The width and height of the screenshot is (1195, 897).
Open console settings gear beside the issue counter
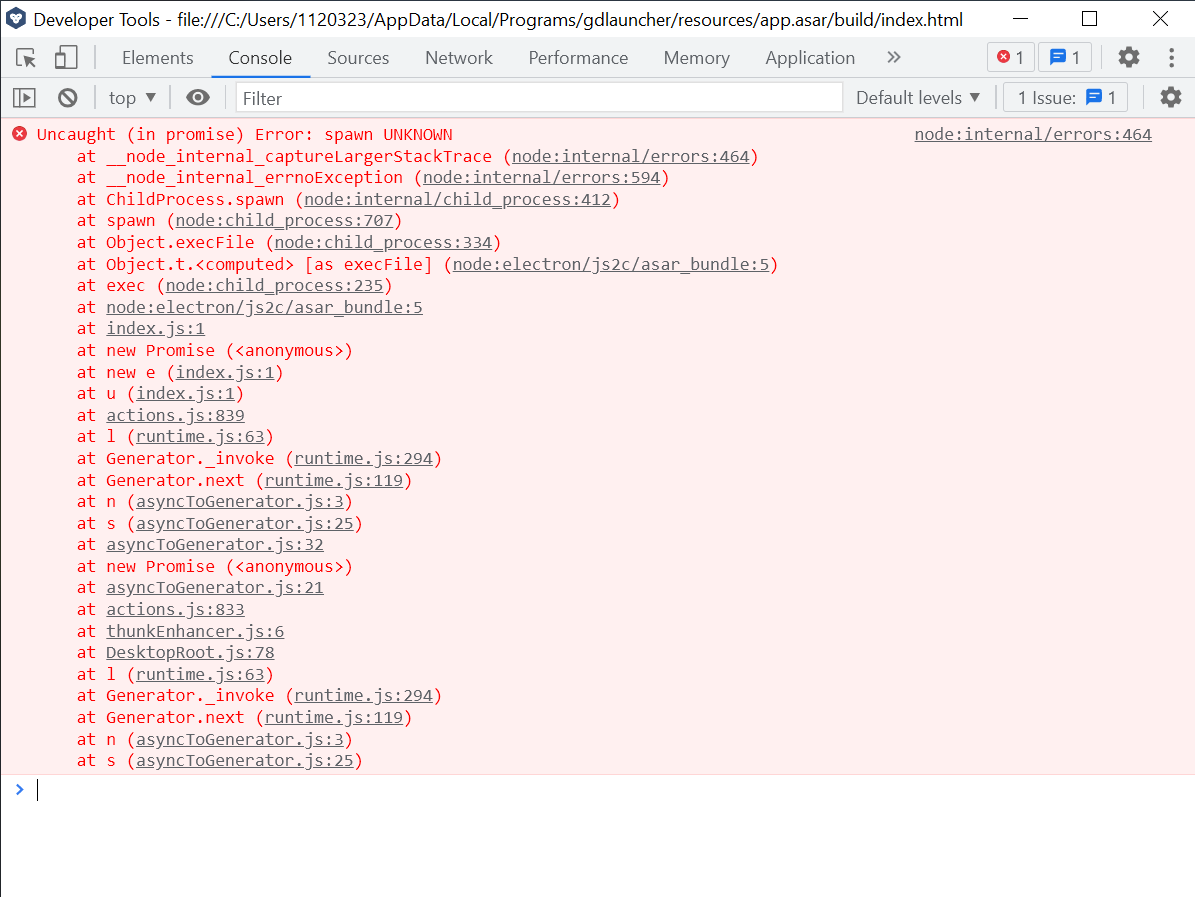click(1171, 98)
